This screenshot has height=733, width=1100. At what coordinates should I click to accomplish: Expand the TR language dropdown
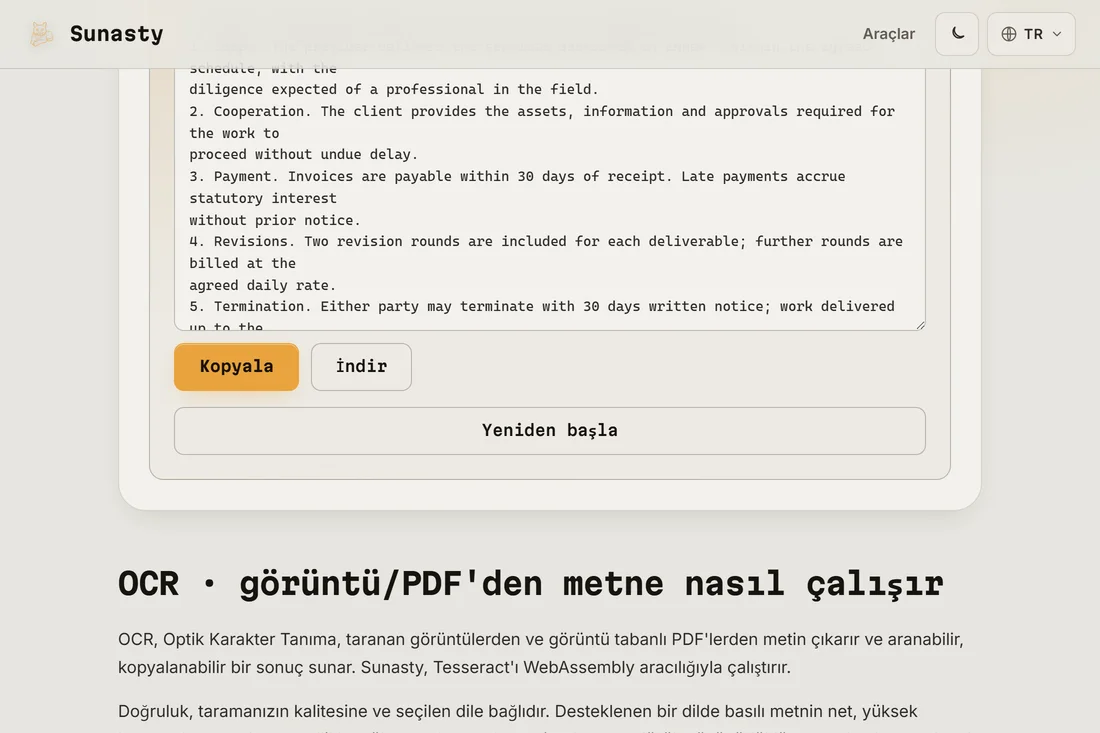pos(1031,34)
